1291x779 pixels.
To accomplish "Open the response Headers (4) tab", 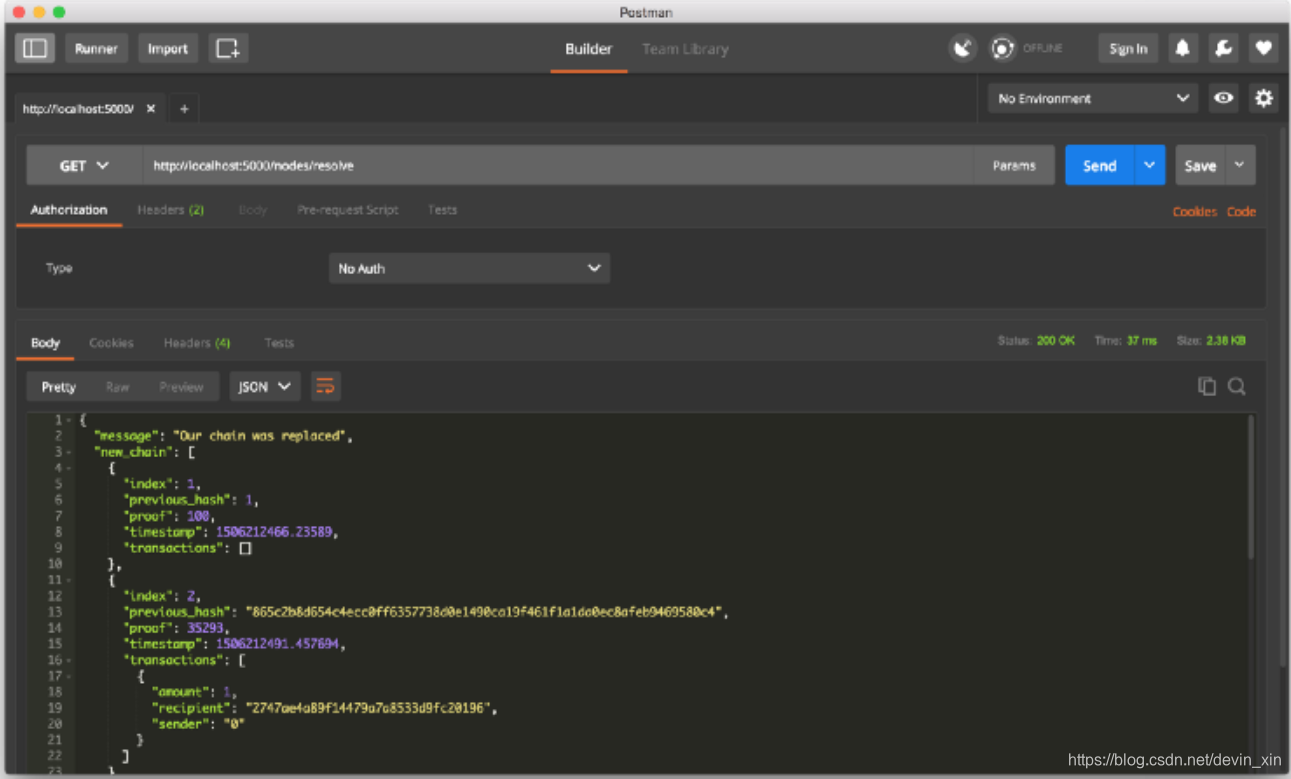I will pyautogui.click(x=197, y=343).
